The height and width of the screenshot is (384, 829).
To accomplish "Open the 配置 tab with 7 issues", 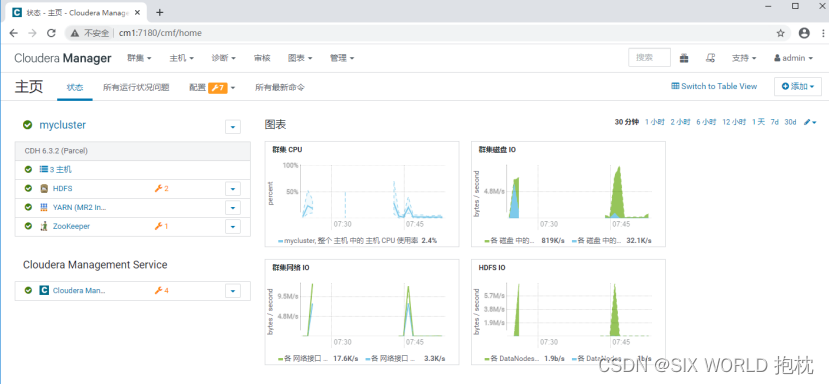I will pos(212,88).
